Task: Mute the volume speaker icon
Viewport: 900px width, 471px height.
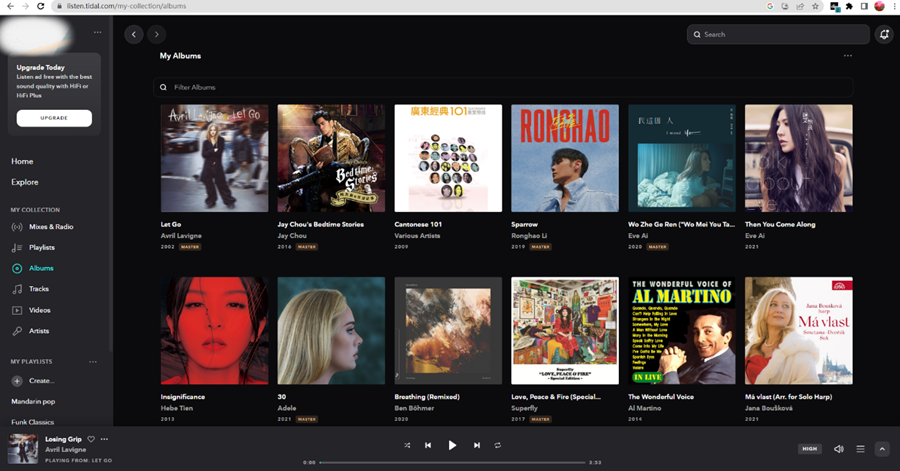Action: pyautogui.click(x=839, y=449)
